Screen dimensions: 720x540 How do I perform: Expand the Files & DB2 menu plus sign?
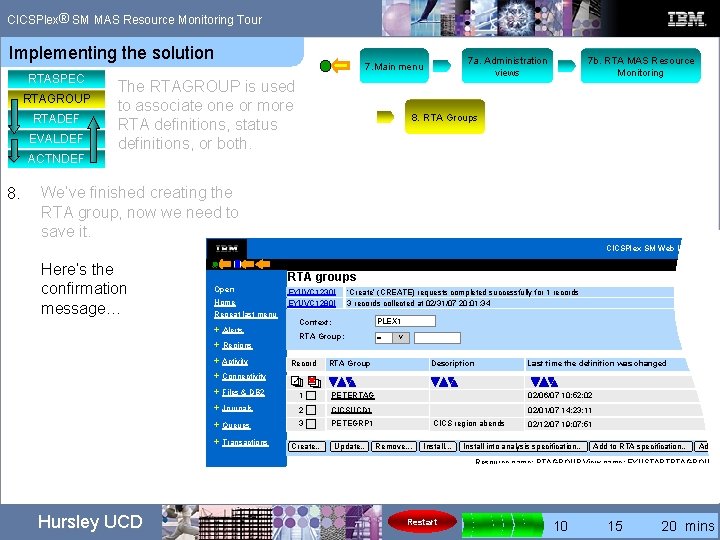click(217, 392)
